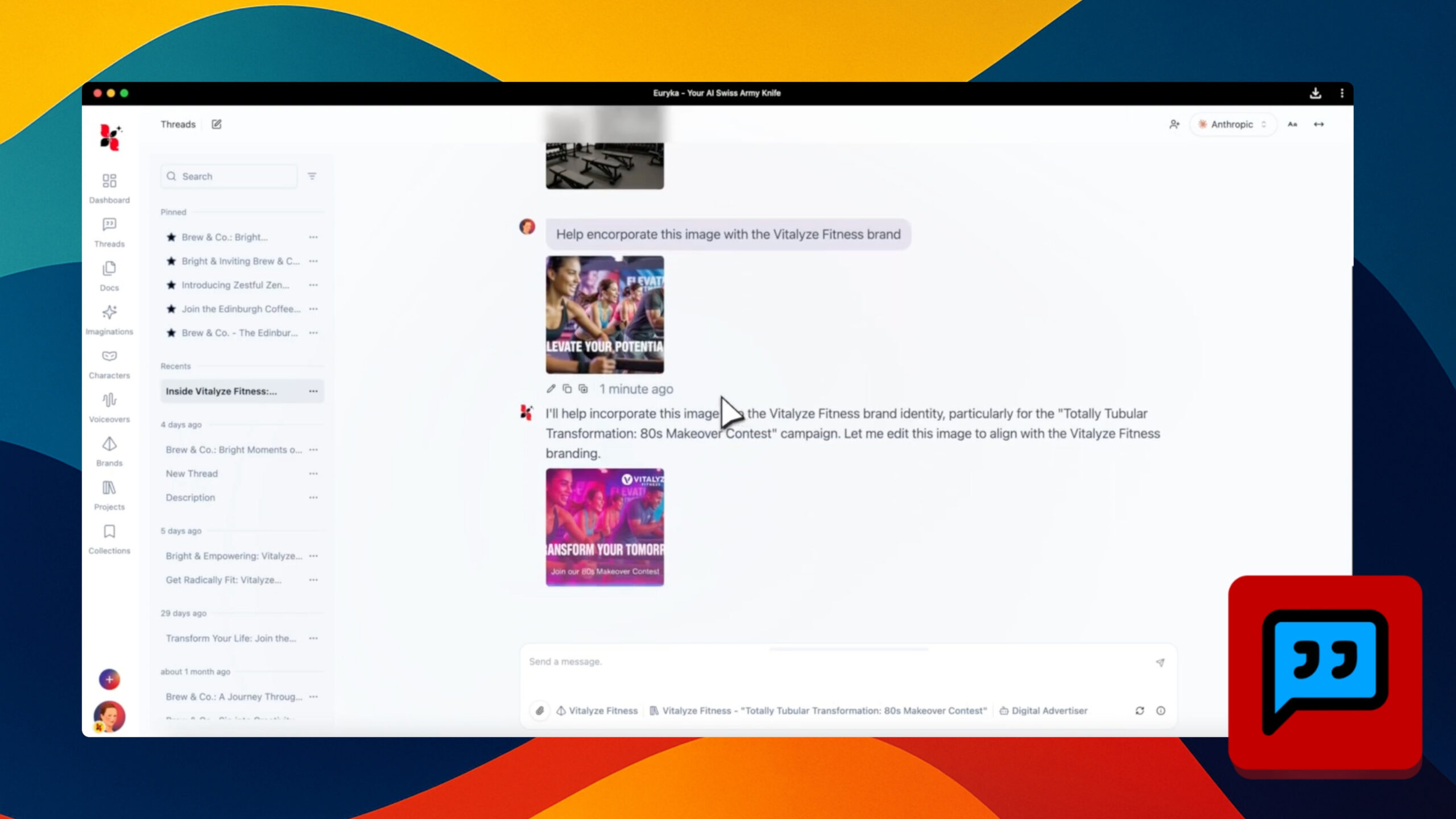This screenshot has width=1456, height=819.
Task: Click the paperclip attachment icon
Action: click(x=539, y=710)
